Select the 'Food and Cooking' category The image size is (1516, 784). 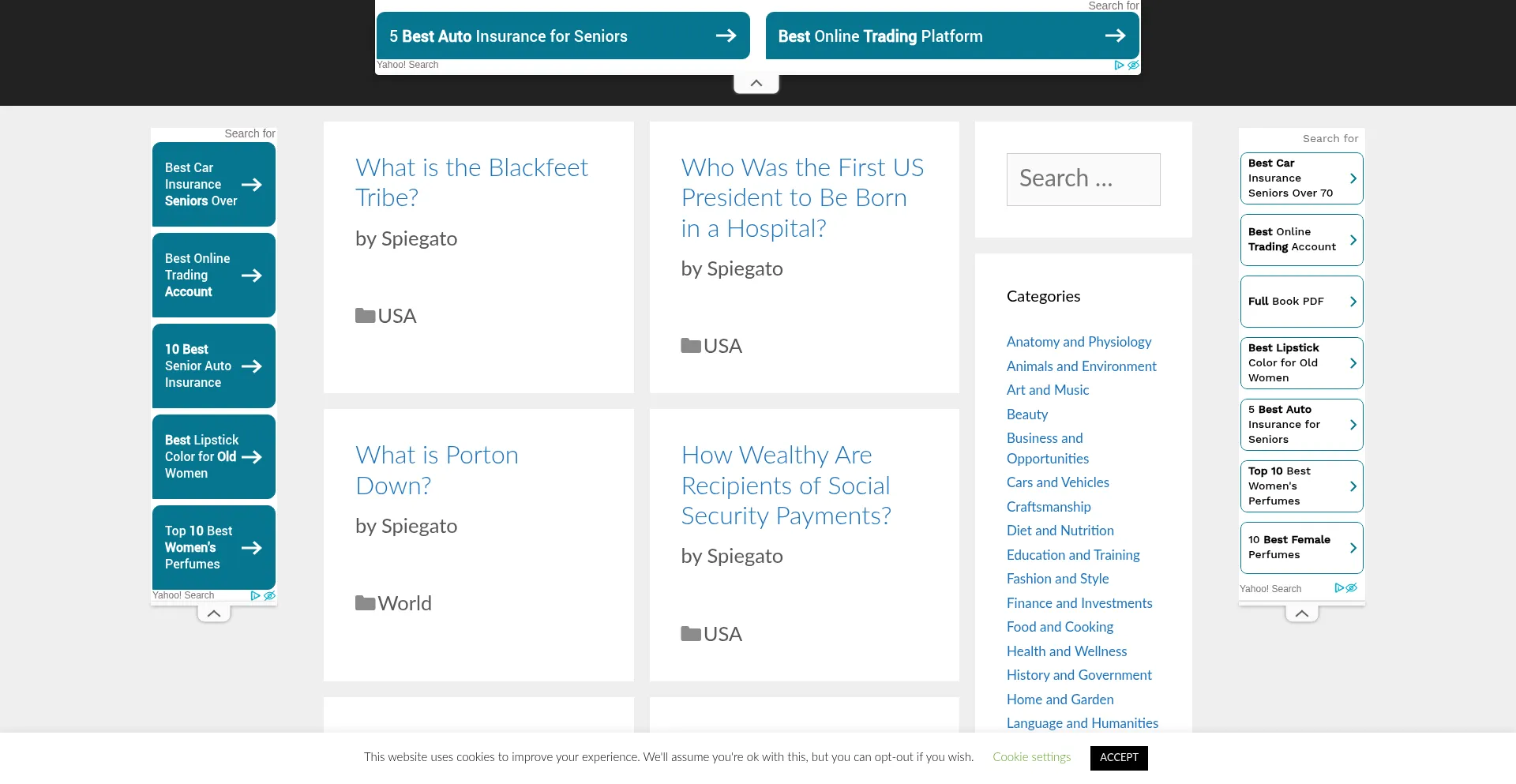1060,627
